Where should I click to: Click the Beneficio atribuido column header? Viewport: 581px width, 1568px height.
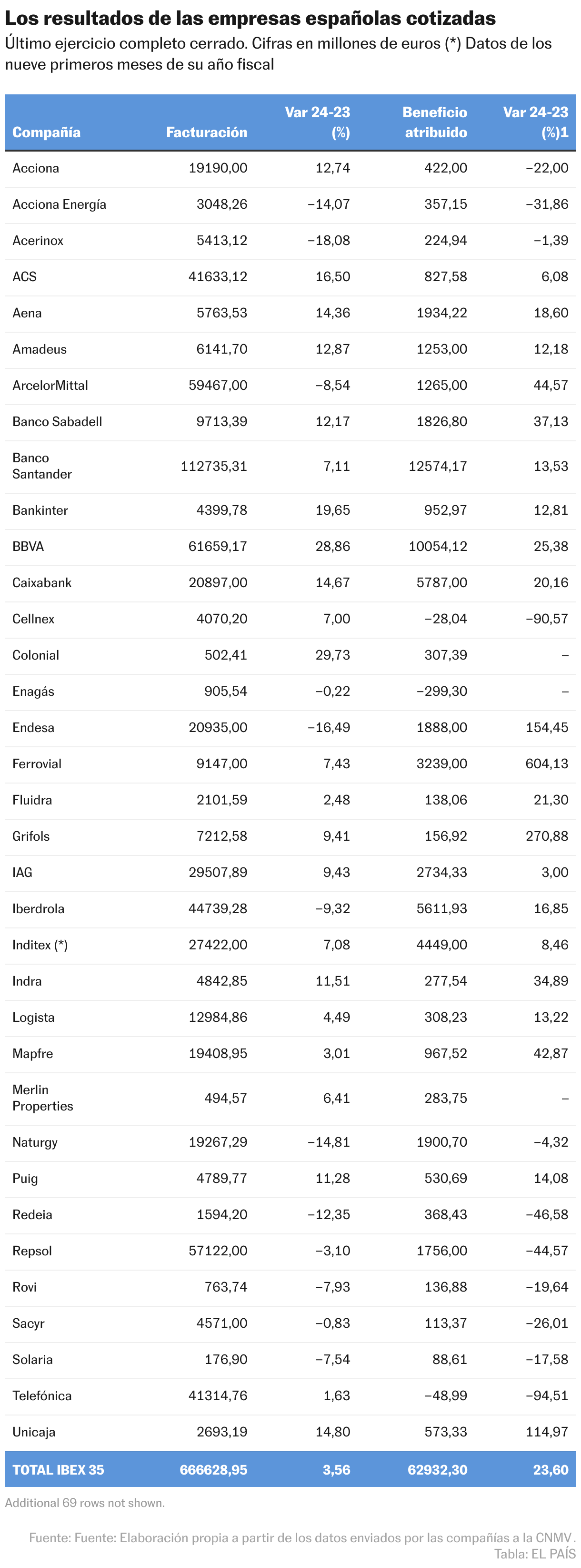[434, 122]
